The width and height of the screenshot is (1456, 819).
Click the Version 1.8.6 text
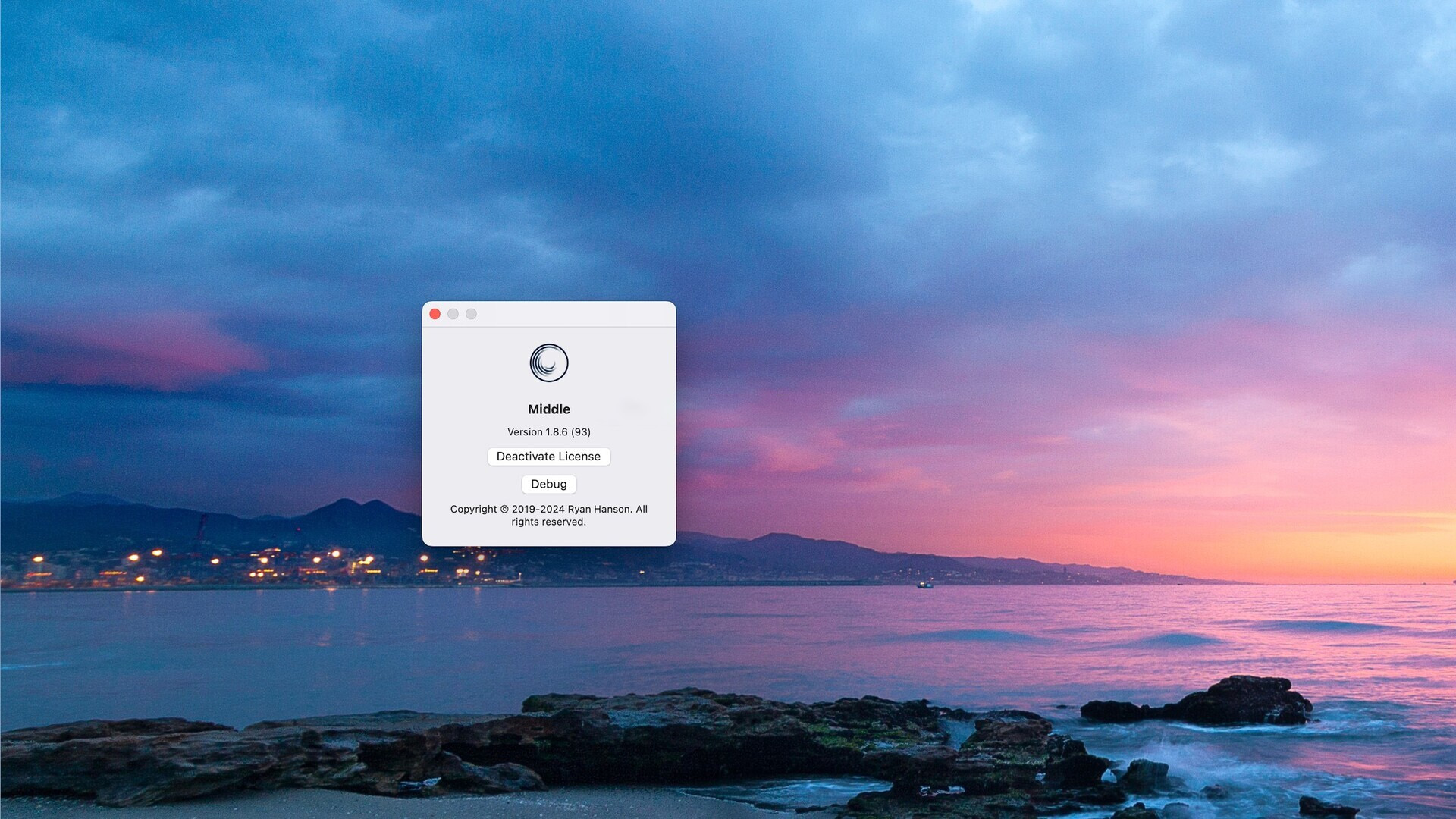[537, 431]
